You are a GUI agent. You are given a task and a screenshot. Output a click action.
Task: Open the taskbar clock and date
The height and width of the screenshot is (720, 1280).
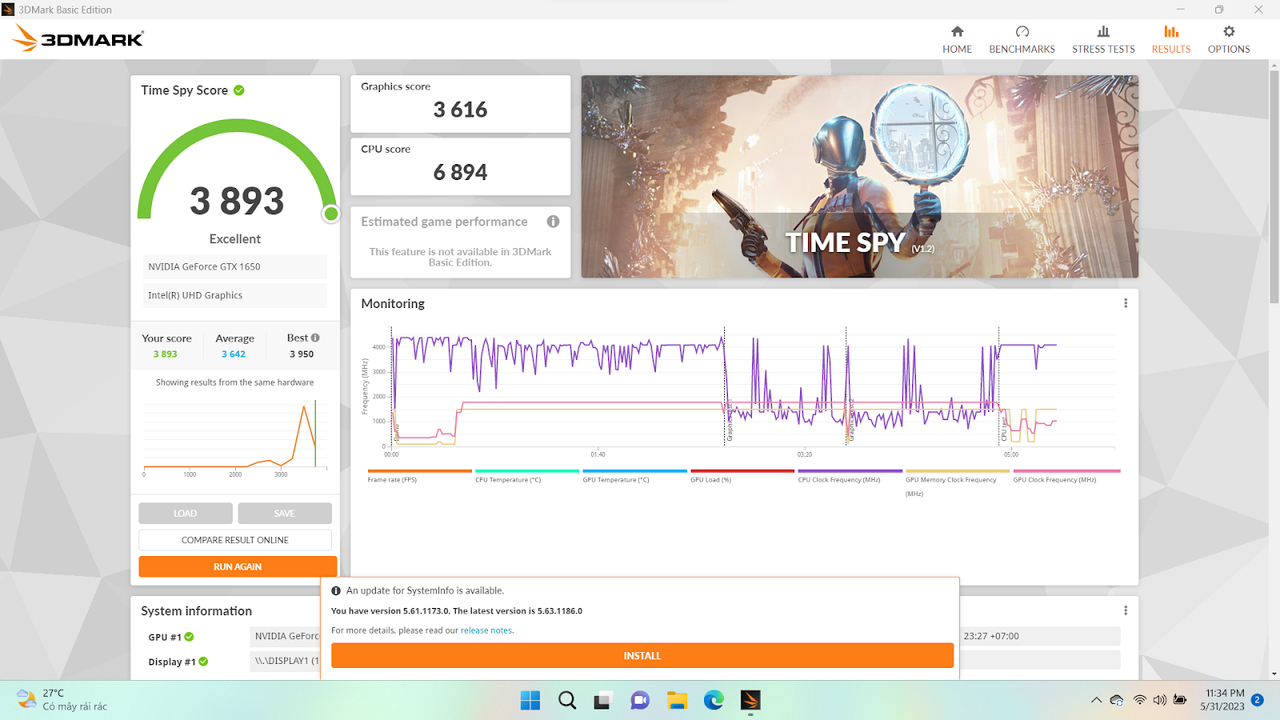coord(1224,700)
